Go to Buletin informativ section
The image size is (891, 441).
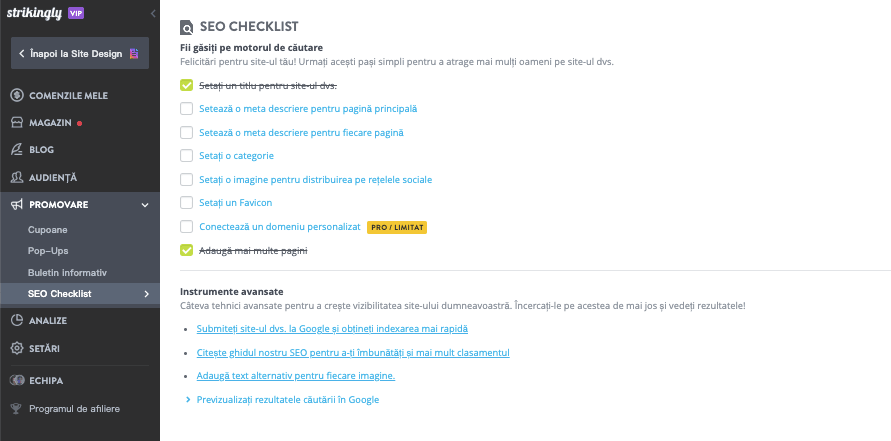click(x=67, y=272)
